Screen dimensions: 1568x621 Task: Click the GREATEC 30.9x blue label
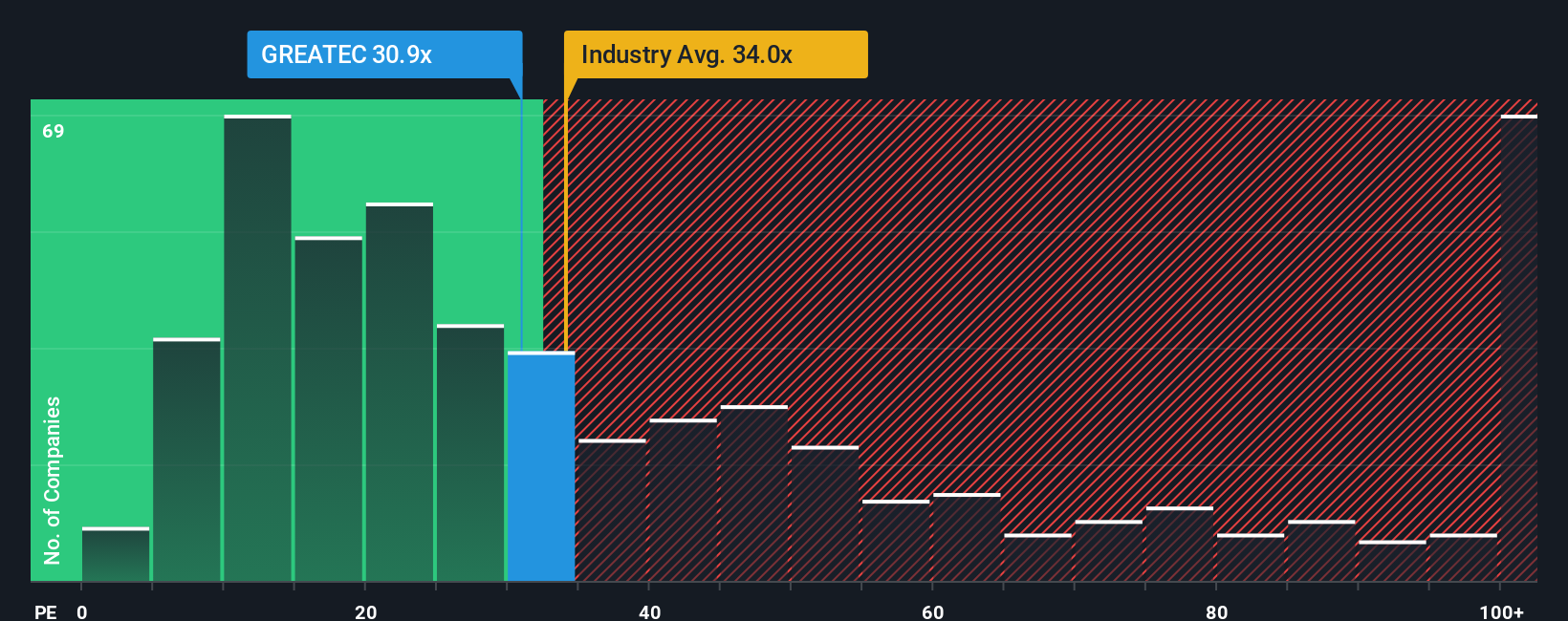pyautogui.click(x=384, y=54)
